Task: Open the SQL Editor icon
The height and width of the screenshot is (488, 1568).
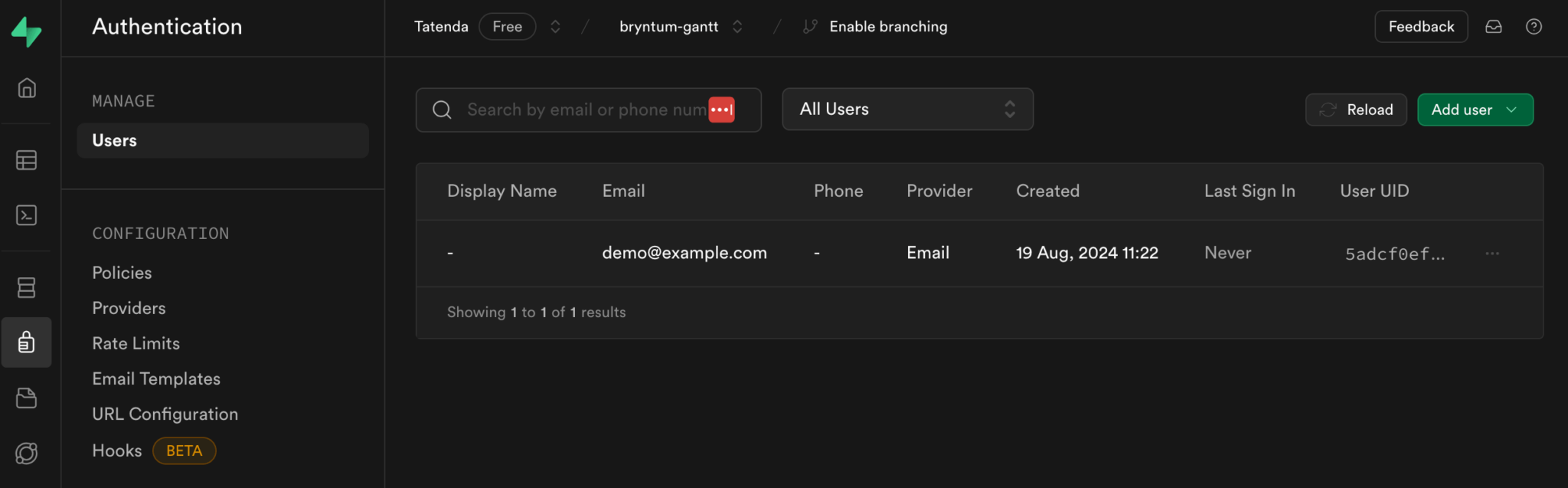Action: click(x=27, y=215)
